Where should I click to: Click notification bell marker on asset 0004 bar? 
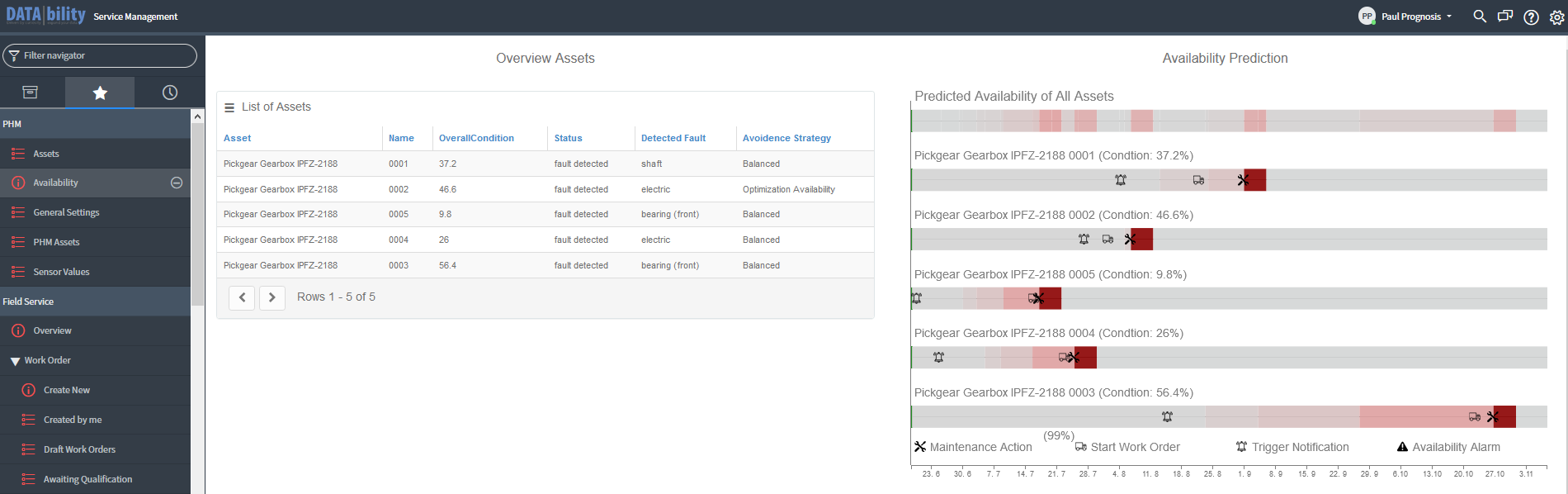coord(938,357)
